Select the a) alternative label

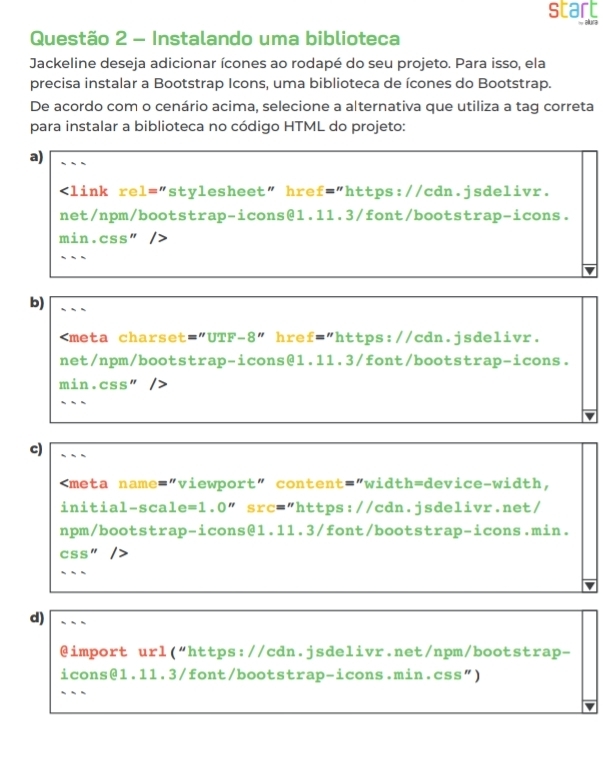pyautogui.click(x=36, y=156)
